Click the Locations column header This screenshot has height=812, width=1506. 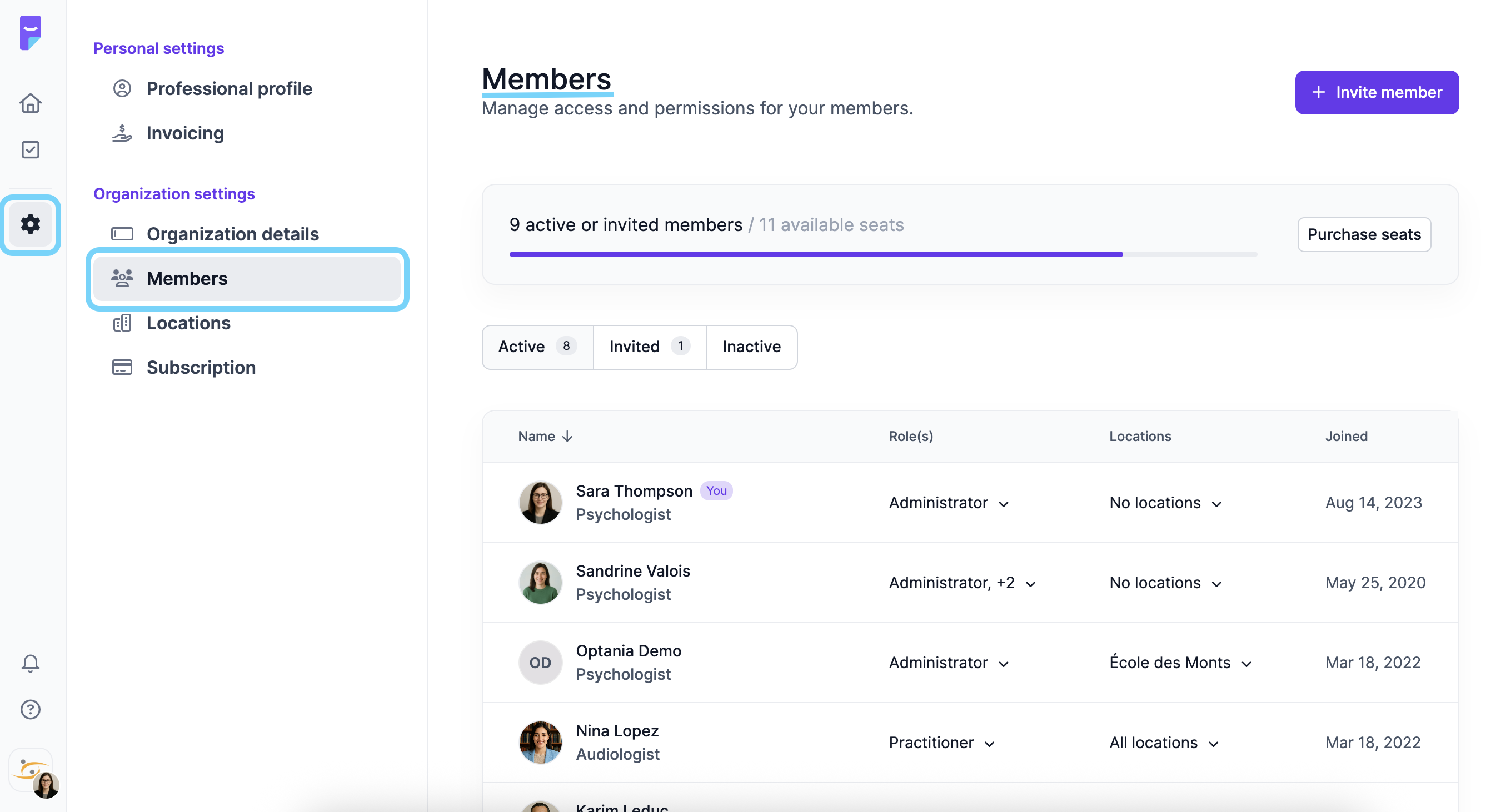coord(1139,437)
